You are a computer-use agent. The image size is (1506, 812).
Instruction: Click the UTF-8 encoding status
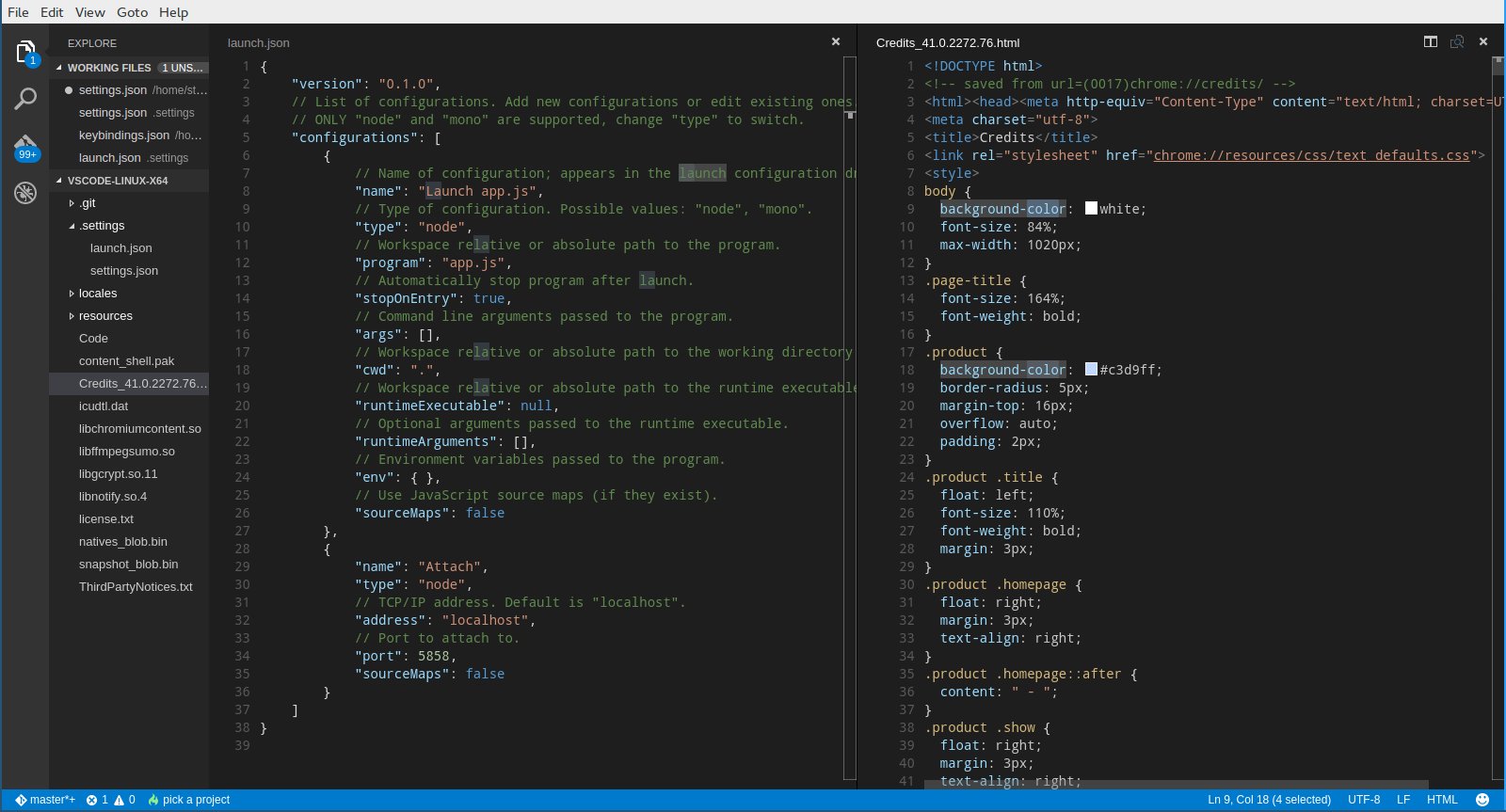click(1364, 800)
